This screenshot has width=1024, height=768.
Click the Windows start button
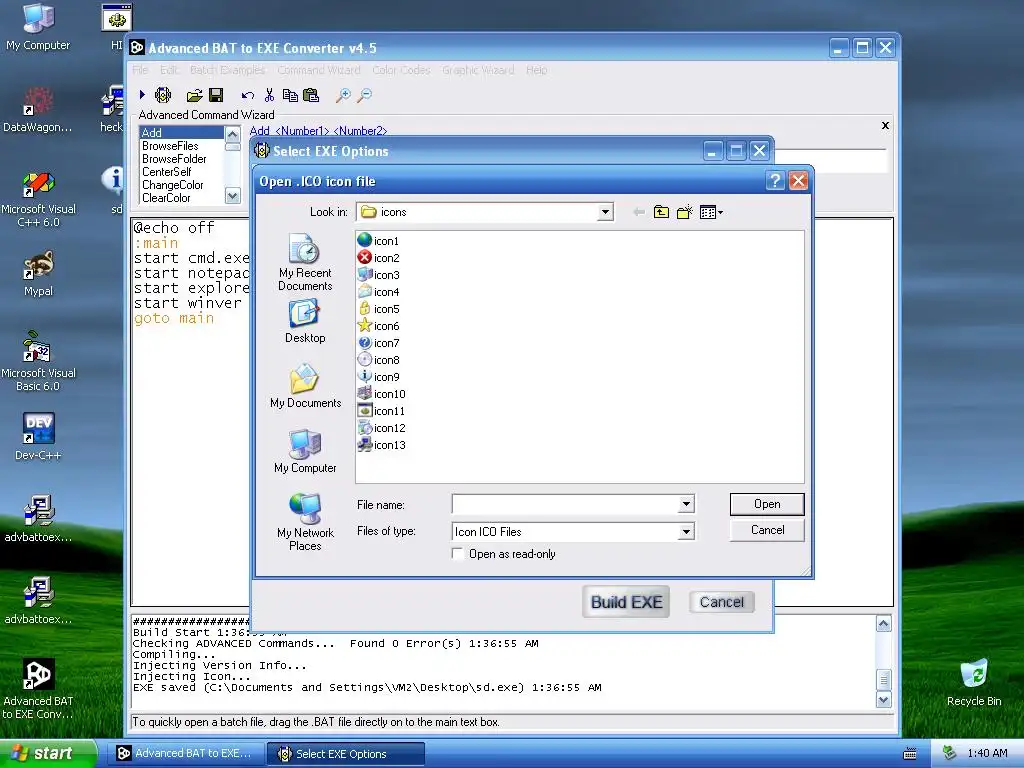click(48, 754)
